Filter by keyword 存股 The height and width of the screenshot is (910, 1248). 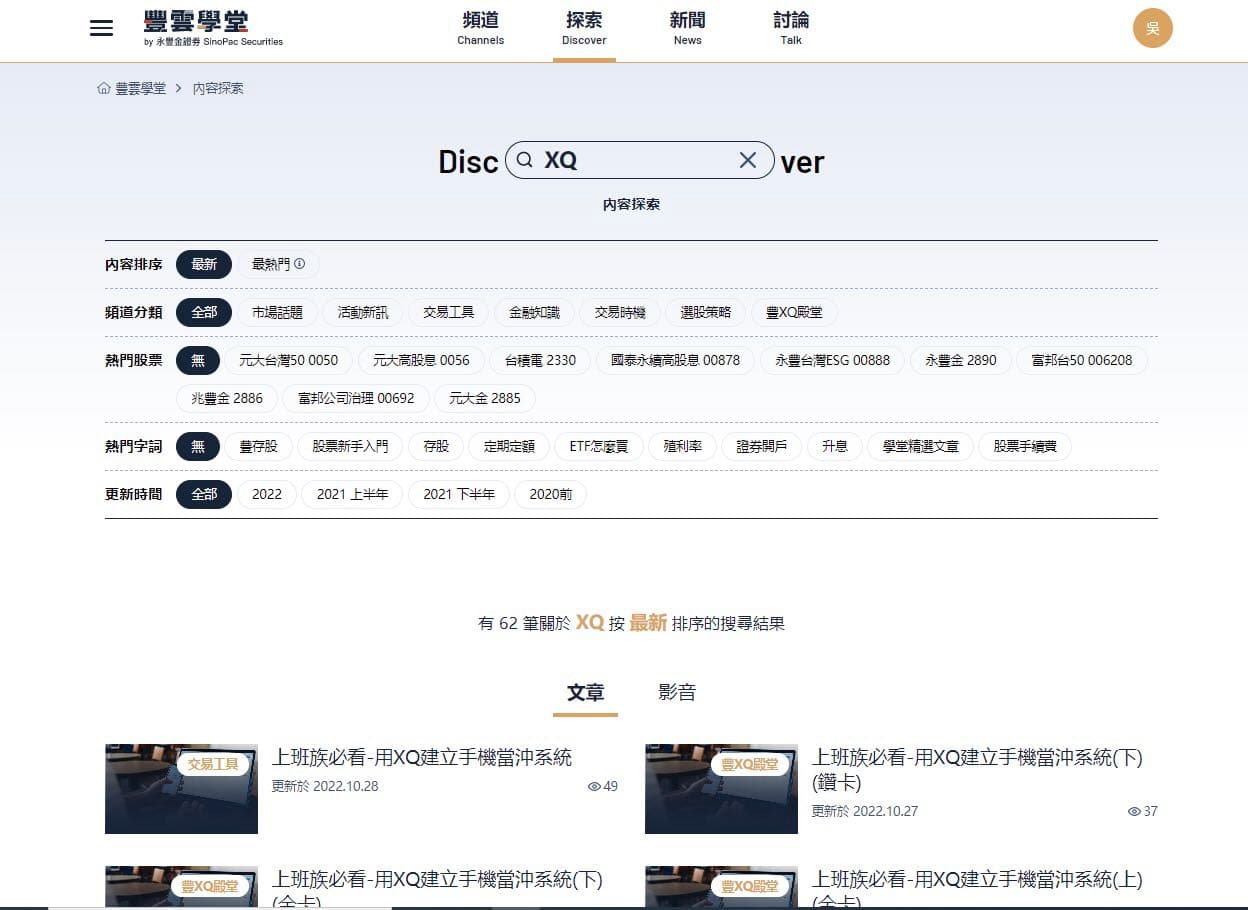pos(436,446)
